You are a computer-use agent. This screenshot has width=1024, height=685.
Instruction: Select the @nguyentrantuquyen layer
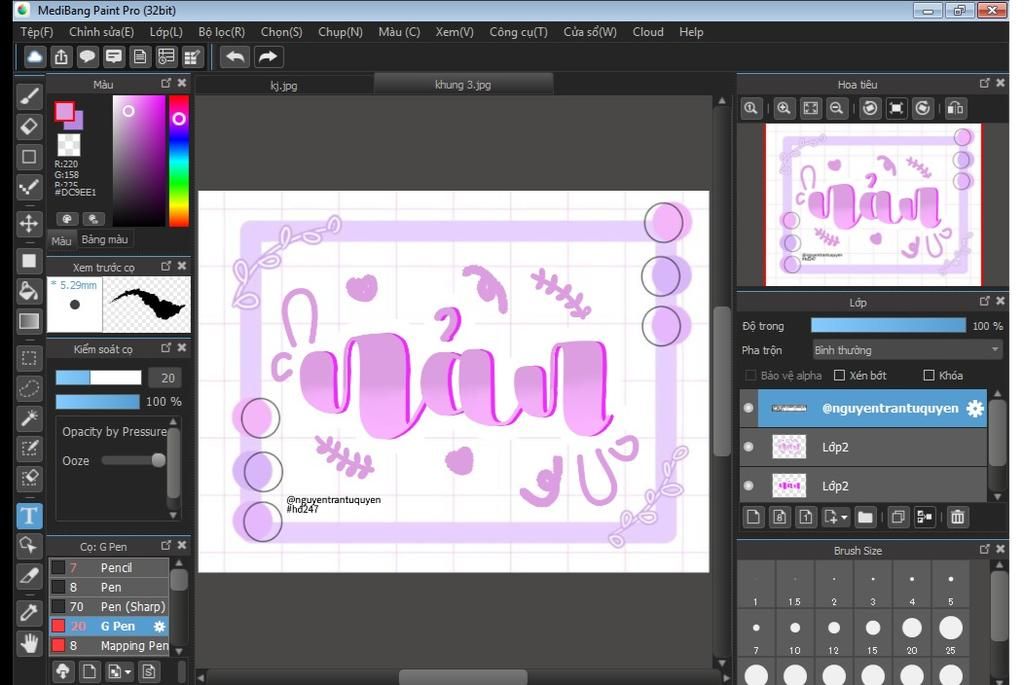tap(863, 408)
